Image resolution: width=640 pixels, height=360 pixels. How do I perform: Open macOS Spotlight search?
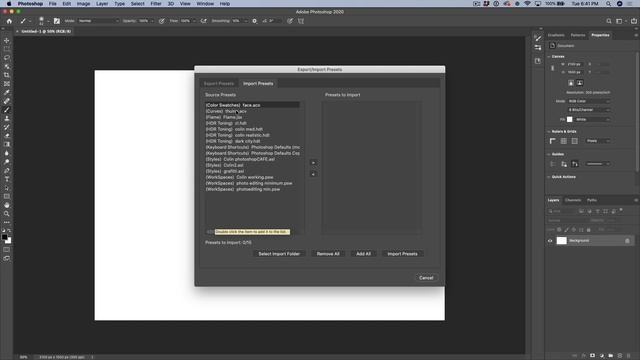(609, 4)
